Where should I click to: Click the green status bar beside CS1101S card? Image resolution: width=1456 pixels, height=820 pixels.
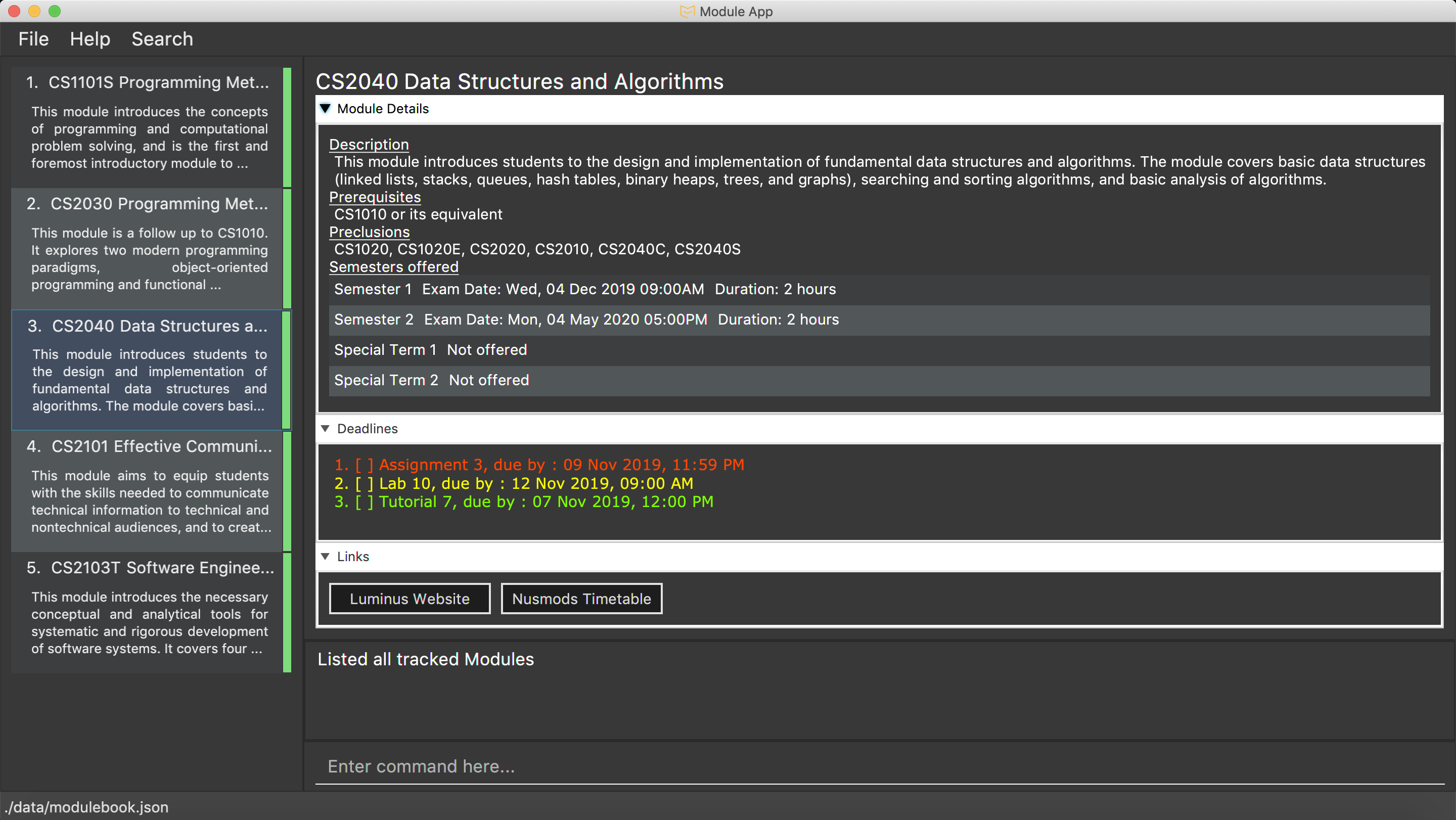[287, 128]
